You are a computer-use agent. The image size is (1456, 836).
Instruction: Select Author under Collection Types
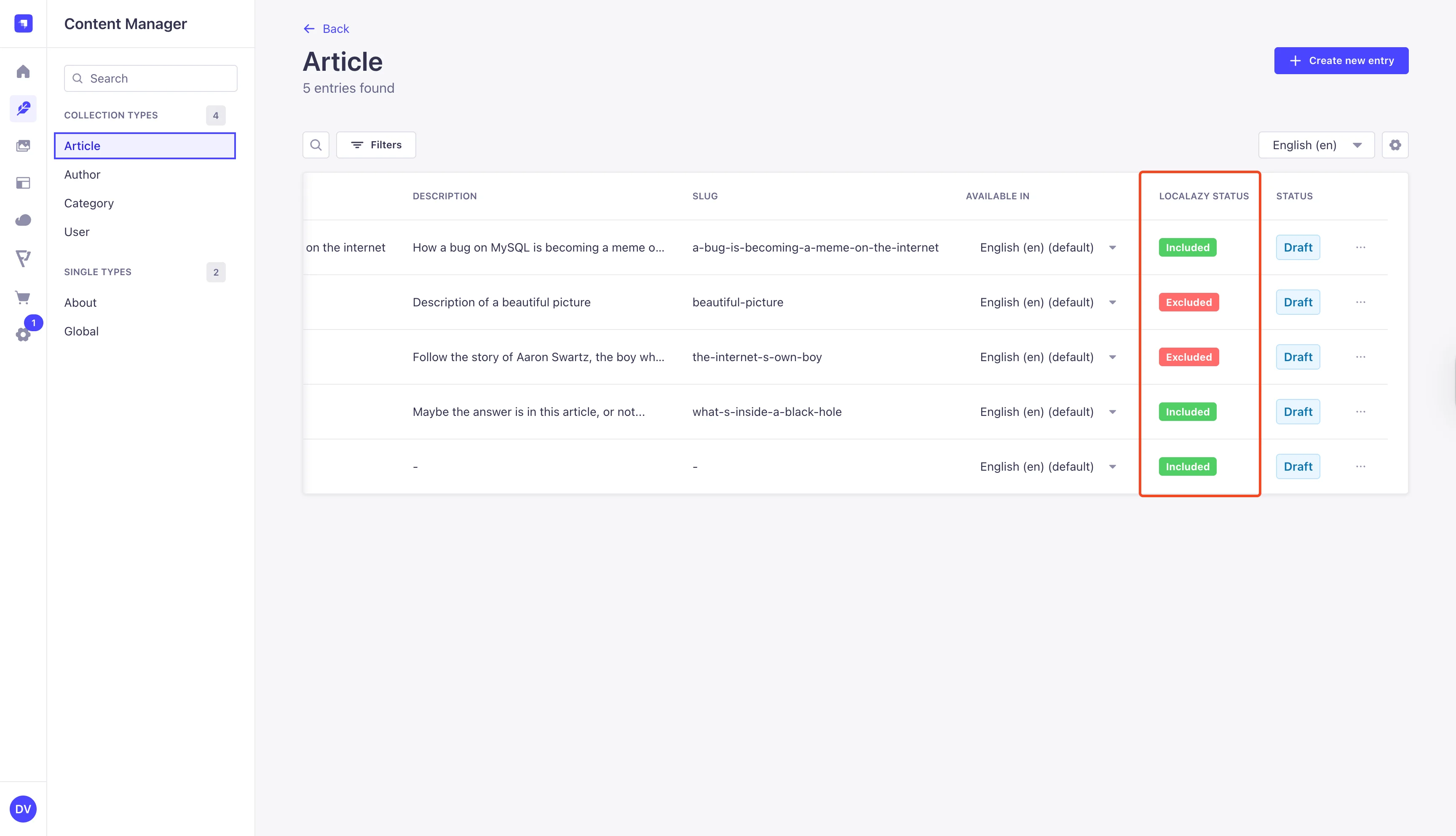coord(82,174)
